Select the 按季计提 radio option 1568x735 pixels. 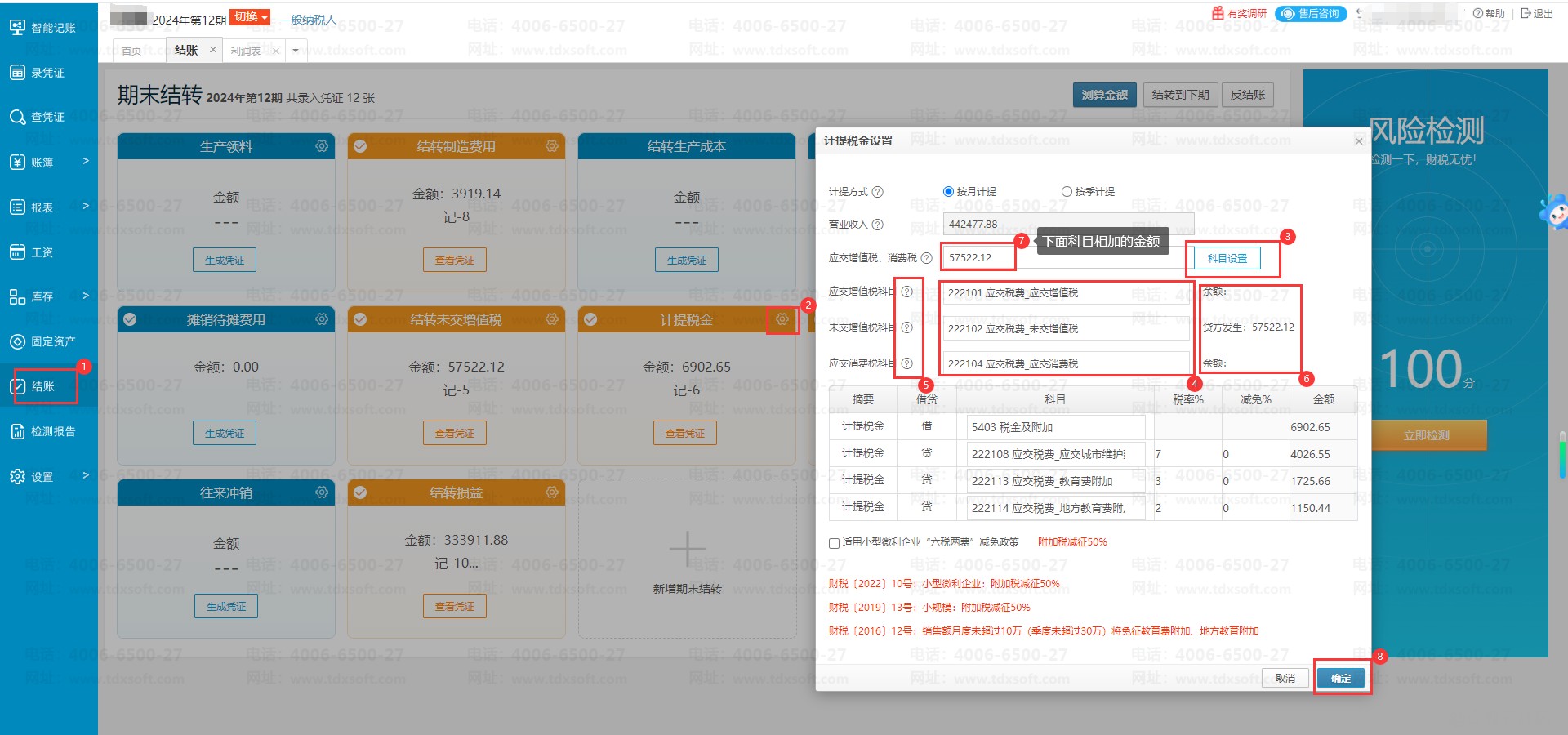1067,192
